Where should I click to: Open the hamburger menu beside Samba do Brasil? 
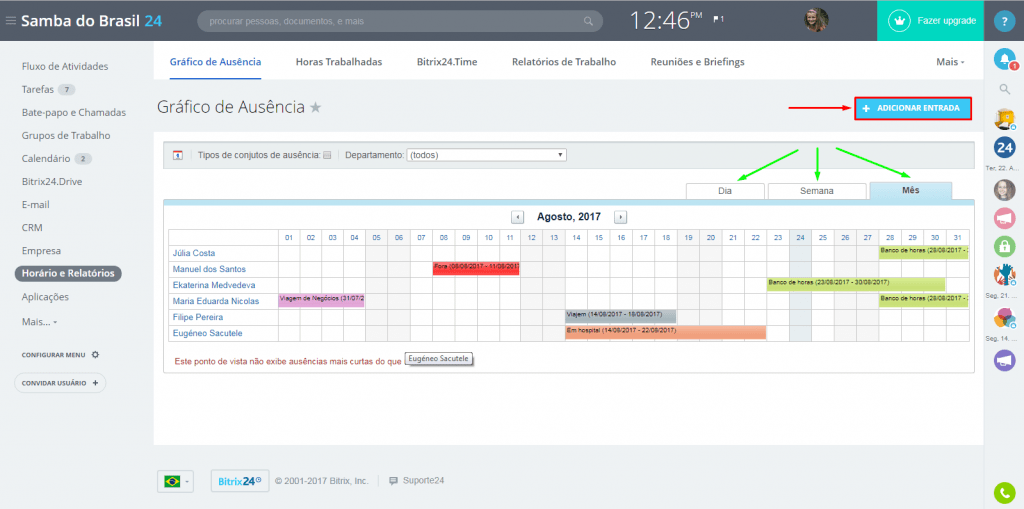click(x=10, y=21)
